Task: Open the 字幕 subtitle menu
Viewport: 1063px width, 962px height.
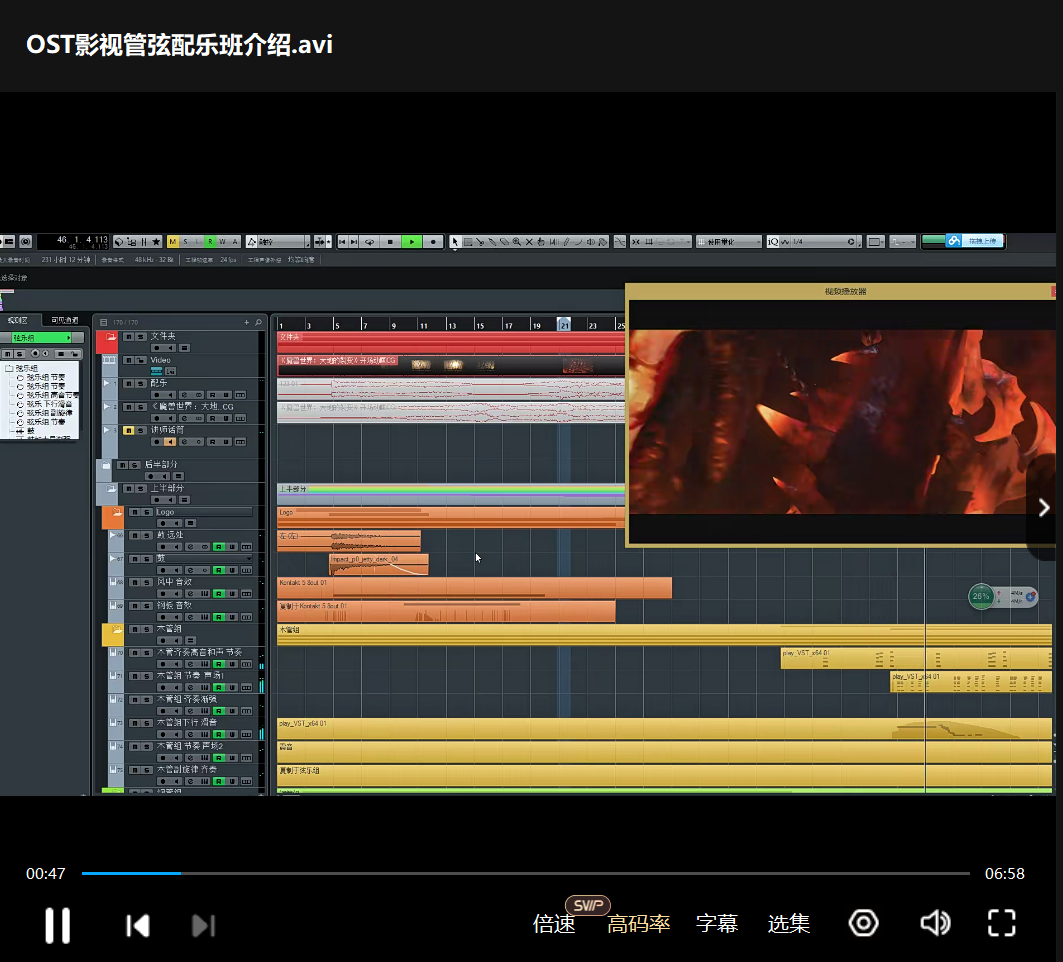Action: click(717, 923)
